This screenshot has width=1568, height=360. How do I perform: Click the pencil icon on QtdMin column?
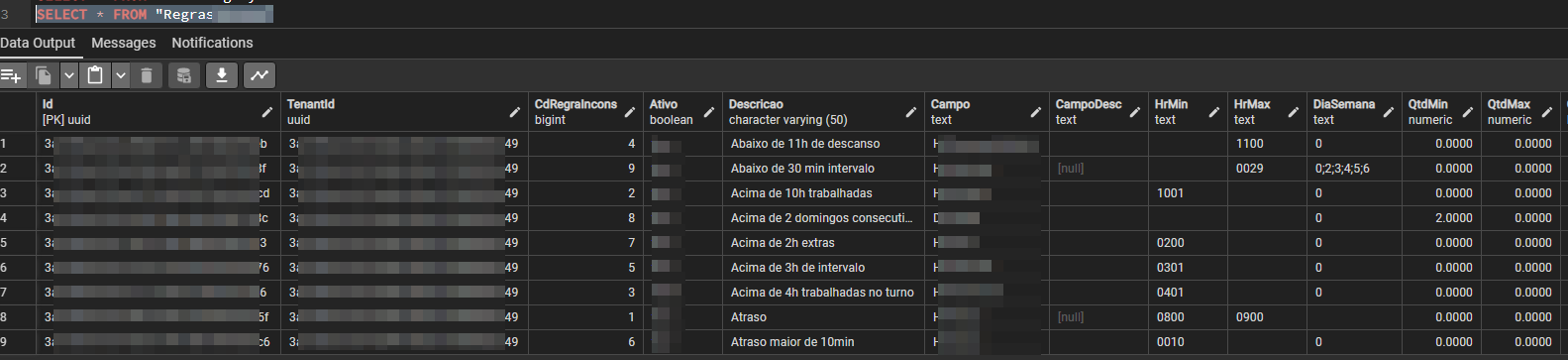coord(1468,112)
